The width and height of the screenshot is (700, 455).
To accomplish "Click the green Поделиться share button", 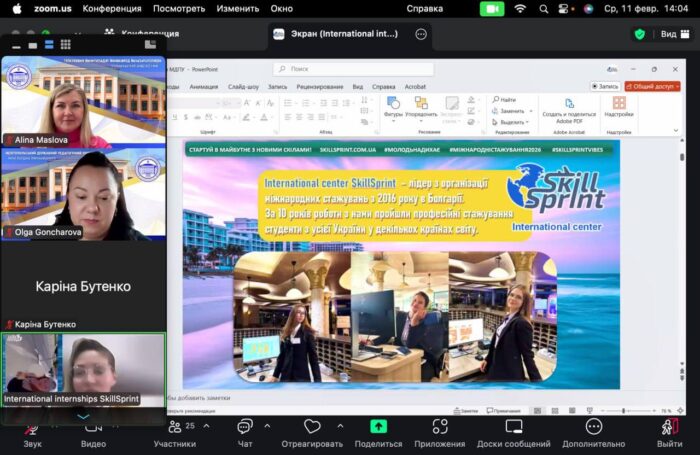I will pyautogui.click(x=378, y=427).
